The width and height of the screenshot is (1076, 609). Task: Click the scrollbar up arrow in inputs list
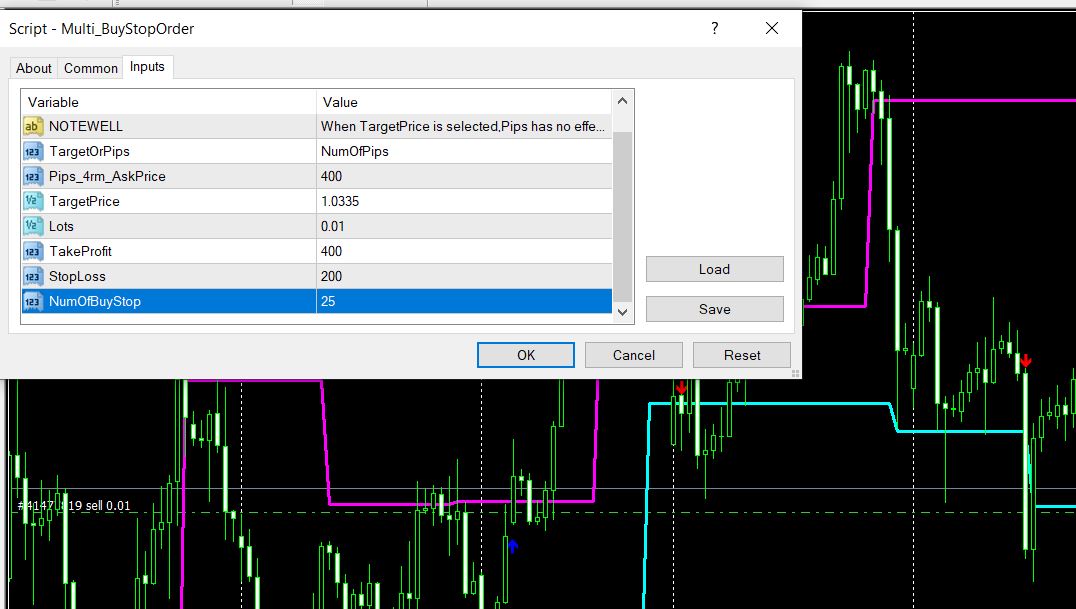pos(621,102)
